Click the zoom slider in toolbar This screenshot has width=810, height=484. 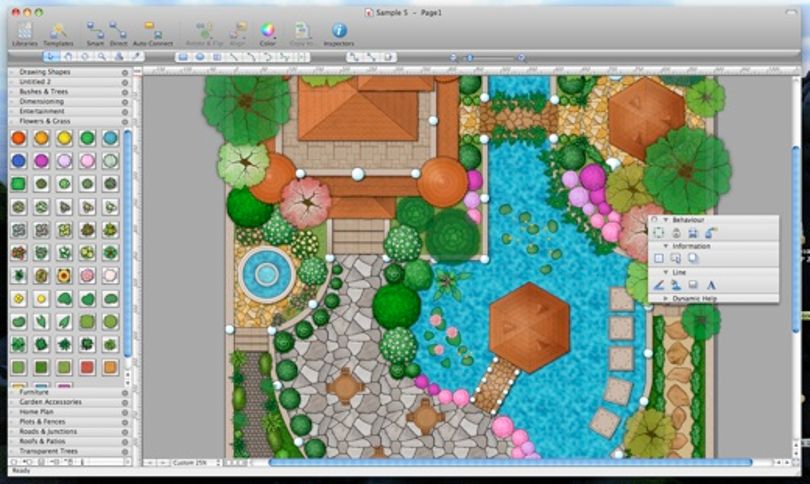pos(488,58)
